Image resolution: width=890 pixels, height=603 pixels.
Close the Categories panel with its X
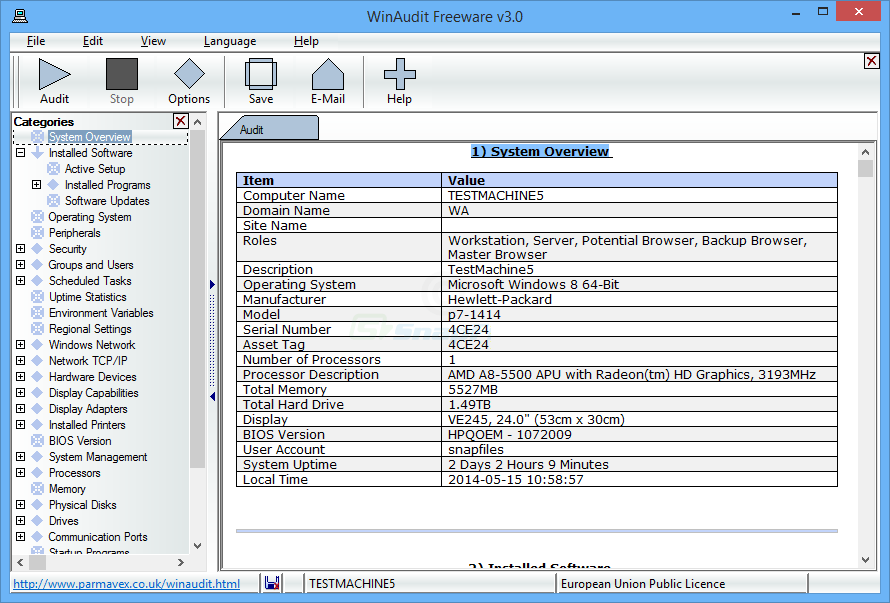pyautogui.click(x=180, y=121)
